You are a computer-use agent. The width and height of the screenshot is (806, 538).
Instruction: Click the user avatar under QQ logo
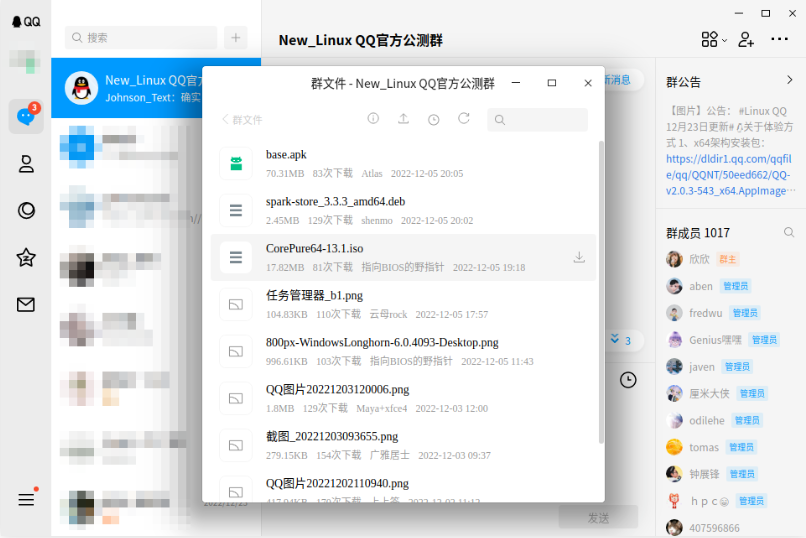coord(25,62)
